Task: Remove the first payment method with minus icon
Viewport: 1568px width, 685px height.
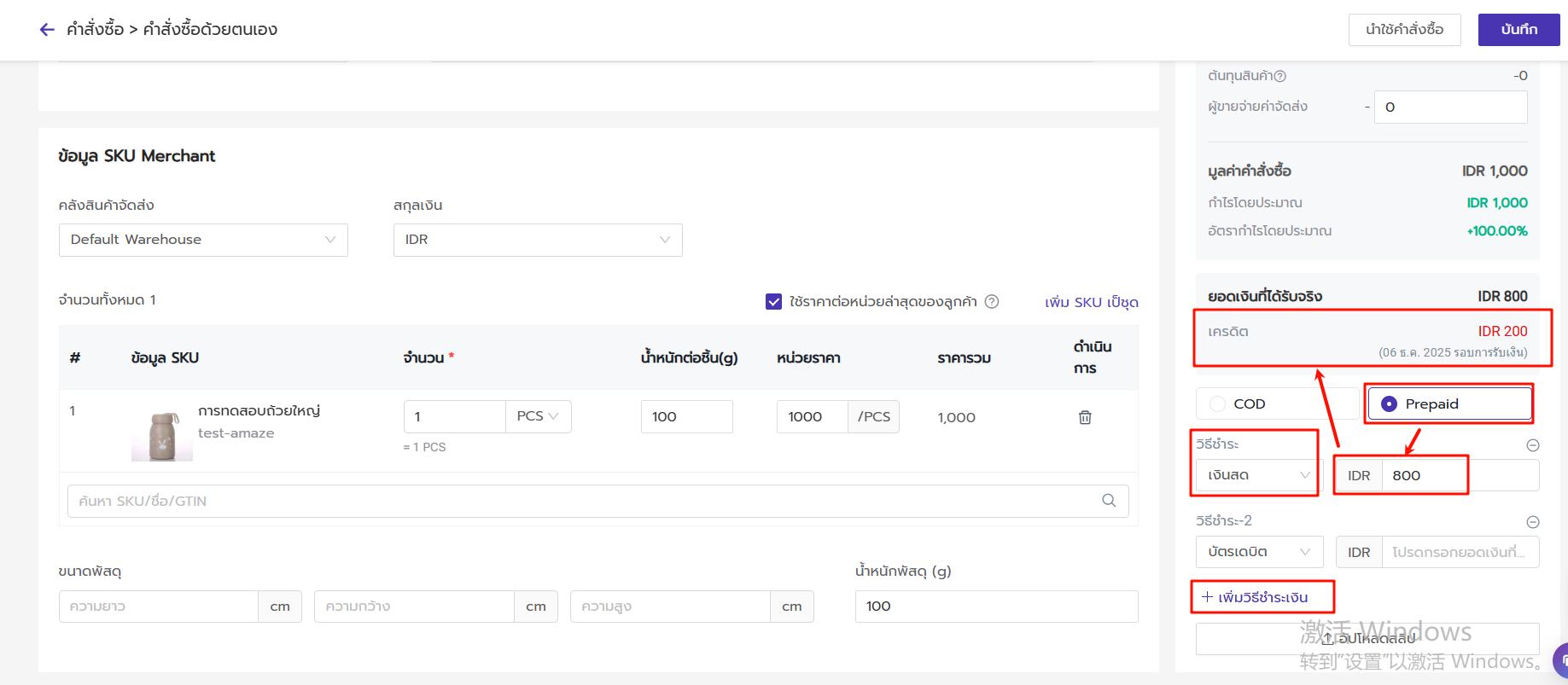Action: pos(1533,445)
